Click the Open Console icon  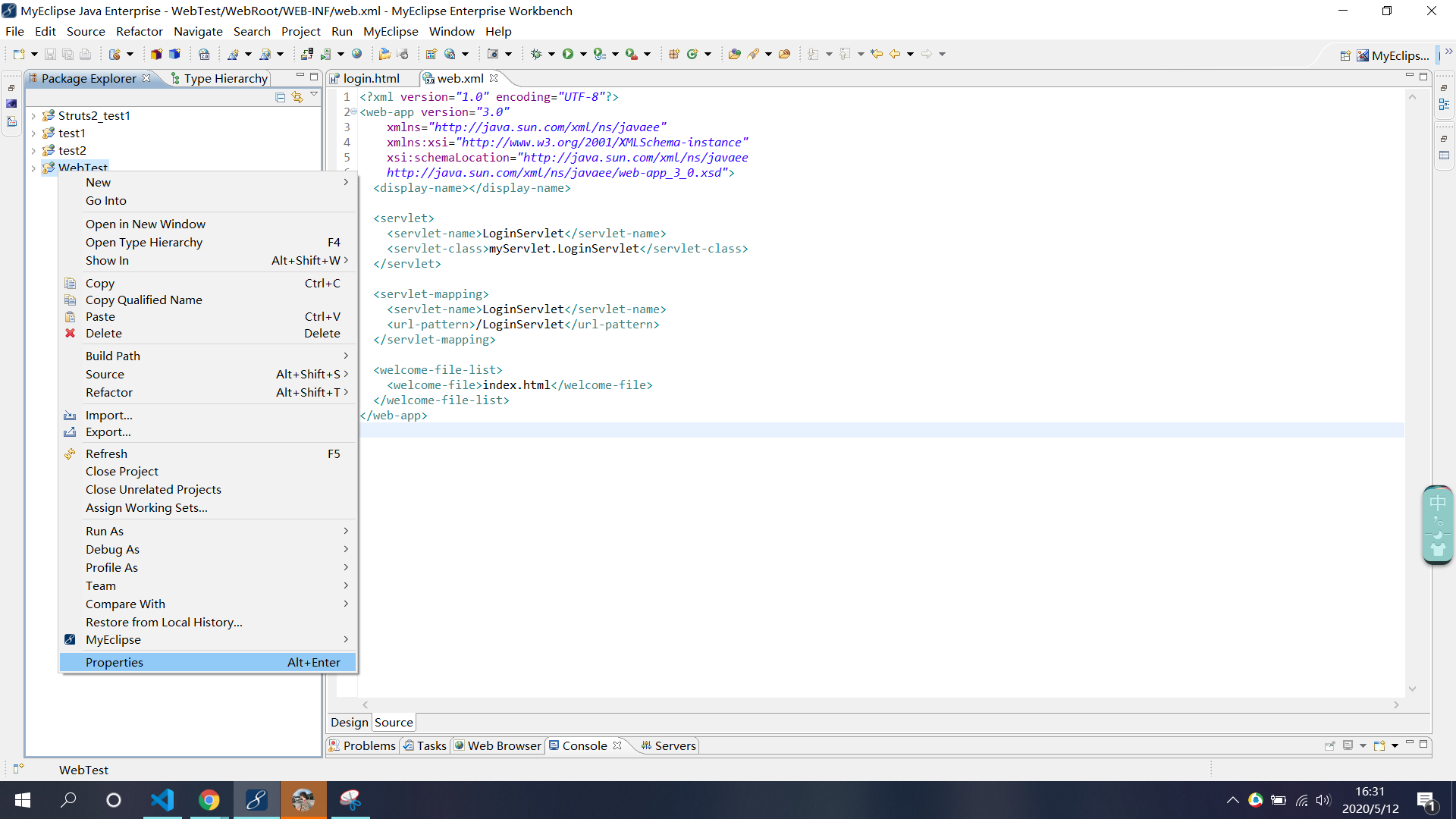(1379, 745)
